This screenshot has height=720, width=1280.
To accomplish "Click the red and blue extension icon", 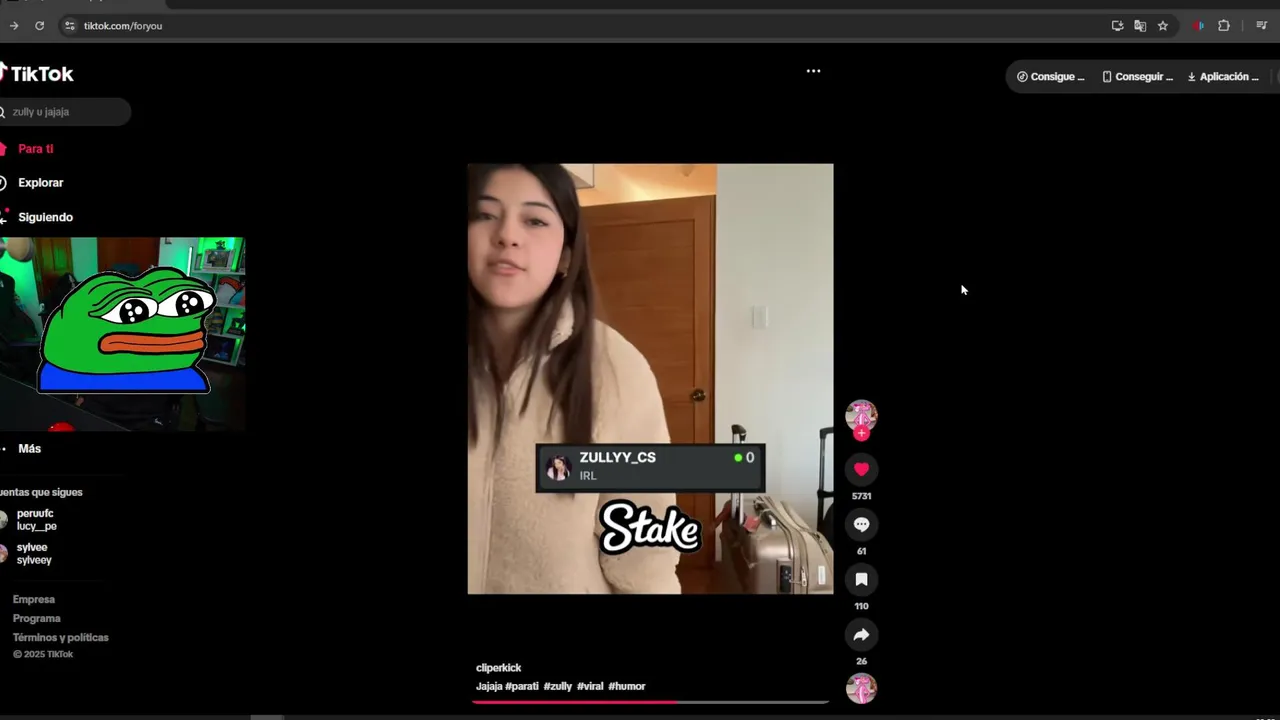I will coord(1199,26).
